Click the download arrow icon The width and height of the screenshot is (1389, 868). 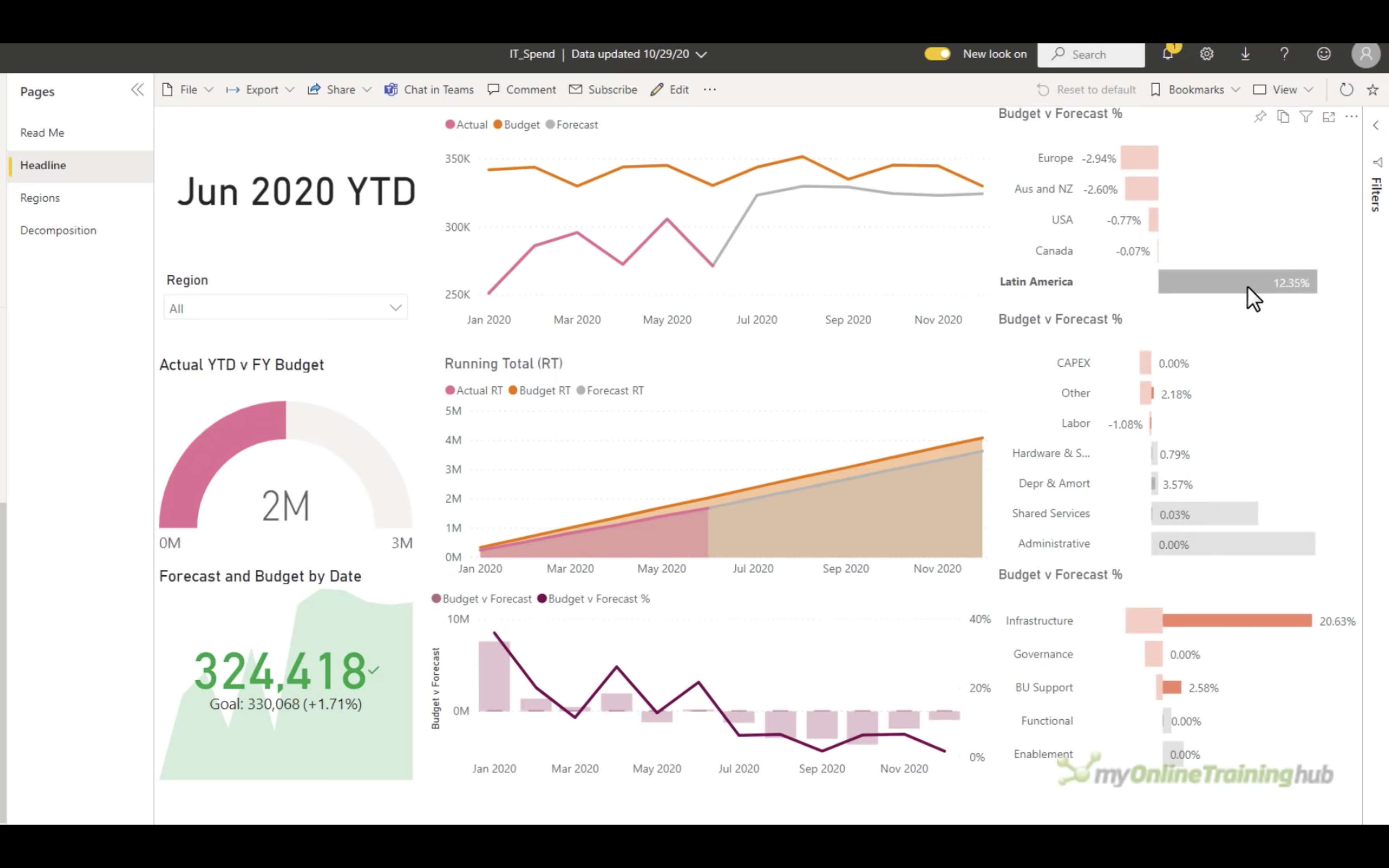click(1246, 54)
